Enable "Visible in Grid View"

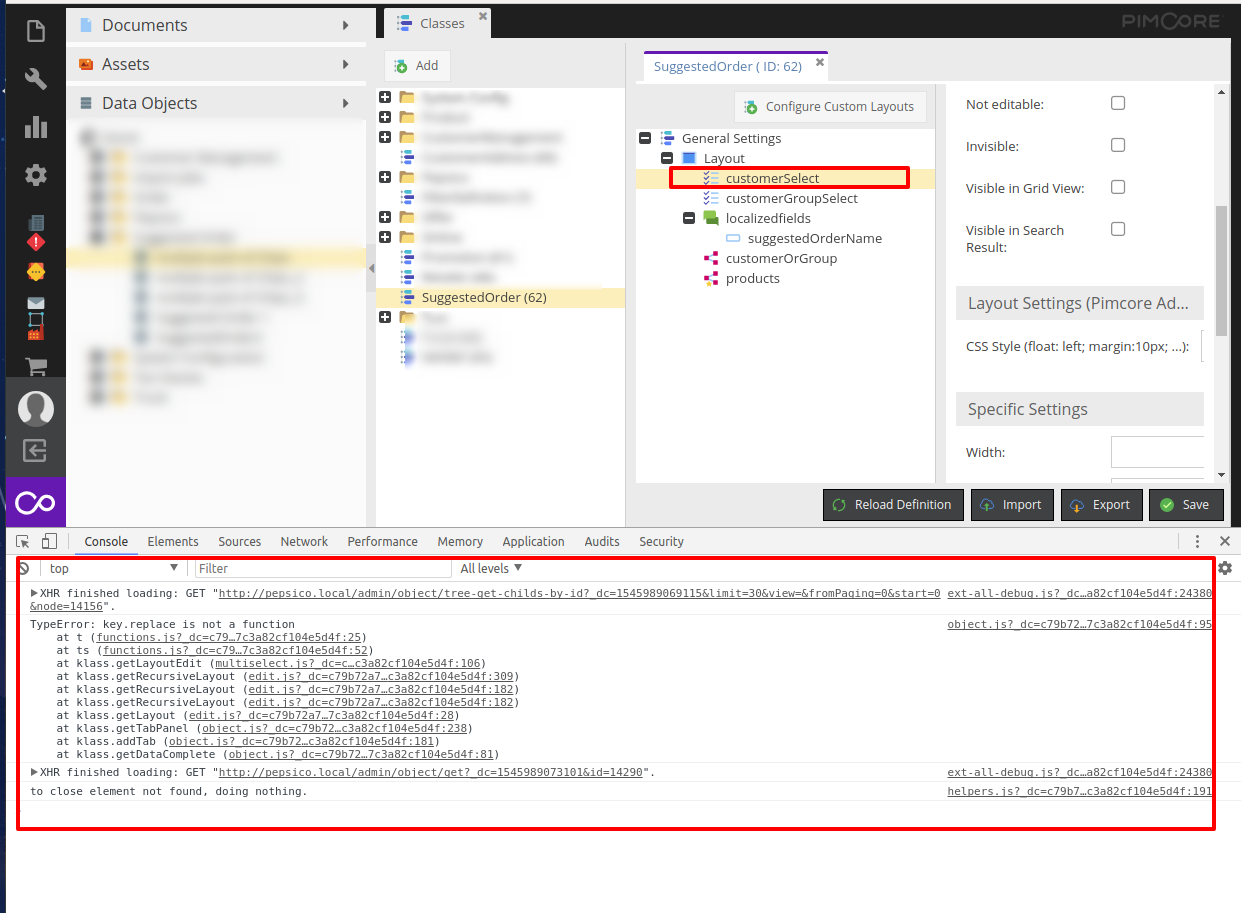(1117, 186)
